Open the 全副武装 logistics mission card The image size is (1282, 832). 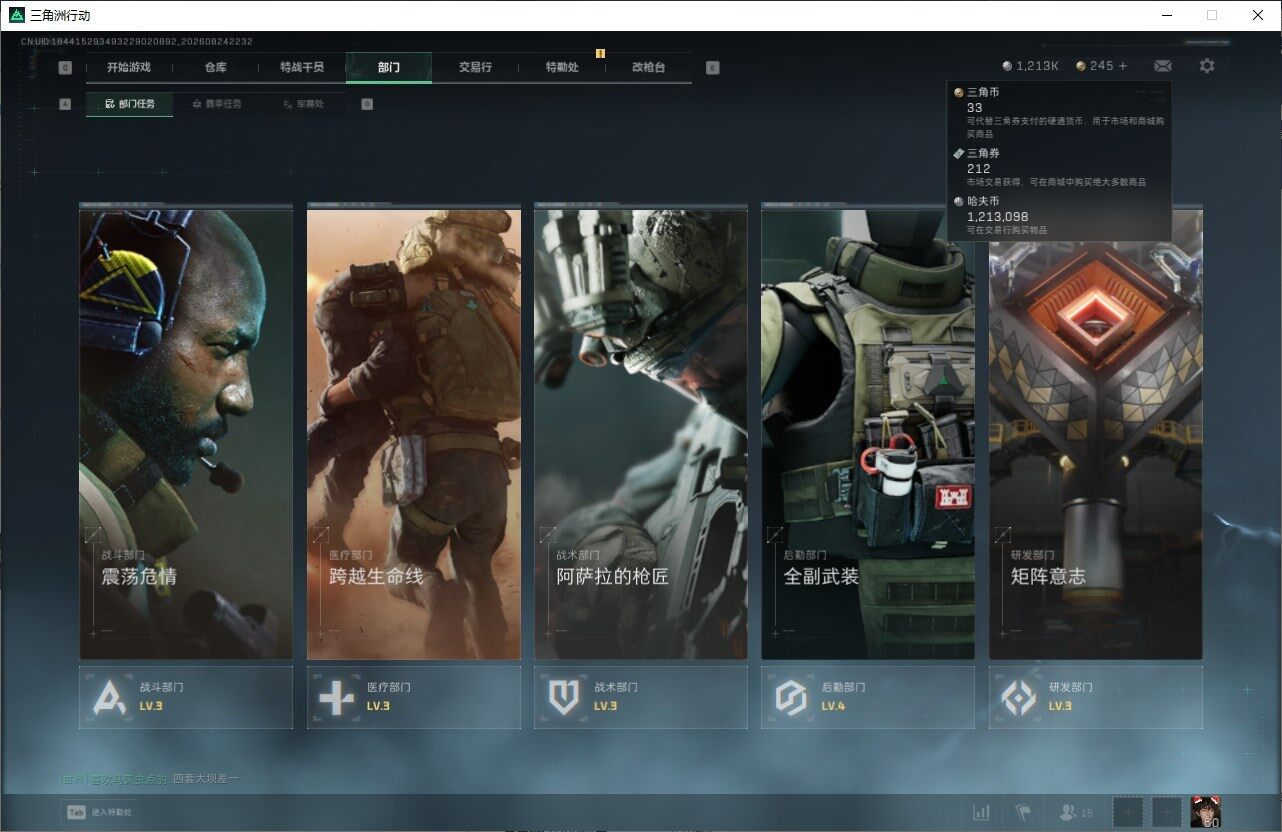click(868, 433)
